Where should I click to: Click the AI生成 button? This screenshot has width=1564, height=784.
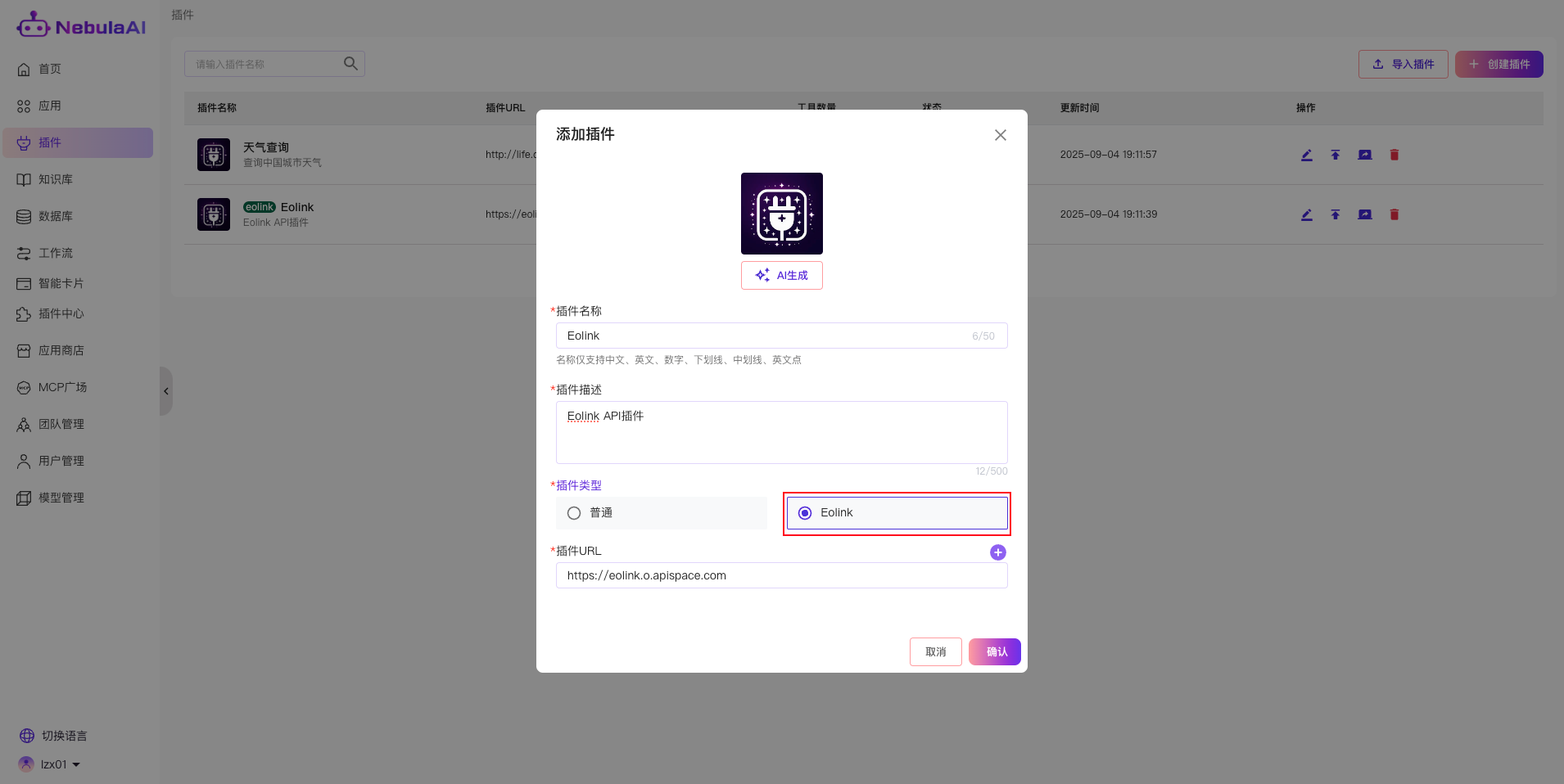point(782,275)
